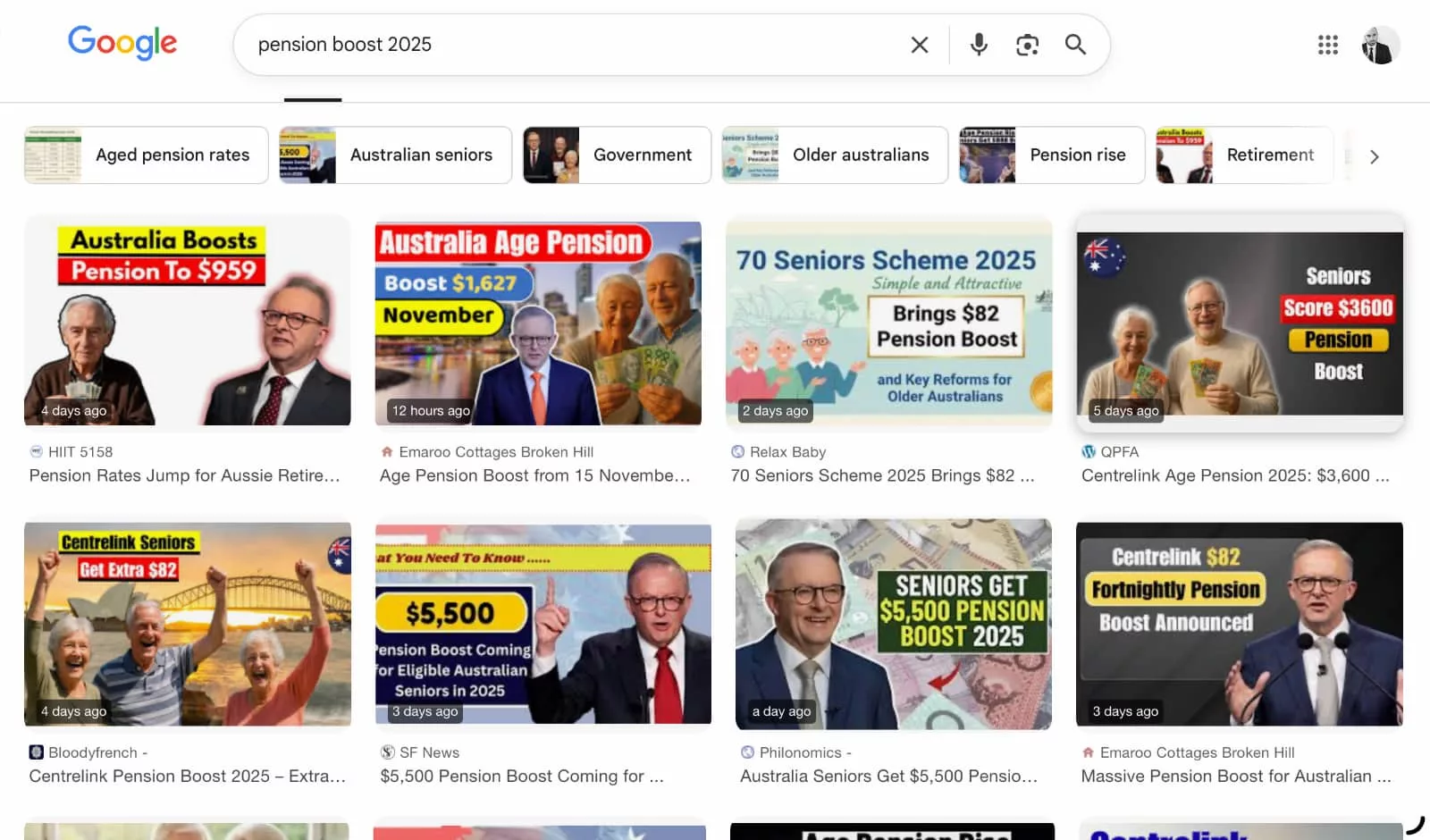Select the "Government" filter chip
1430x840 pixels.
pyautogui.click(x=643, y=155)
